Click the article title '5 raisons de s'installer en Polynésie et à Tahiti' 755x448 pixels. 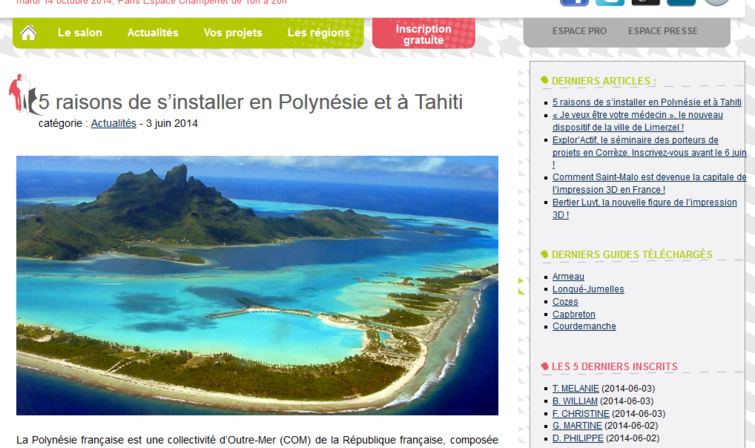250,102
